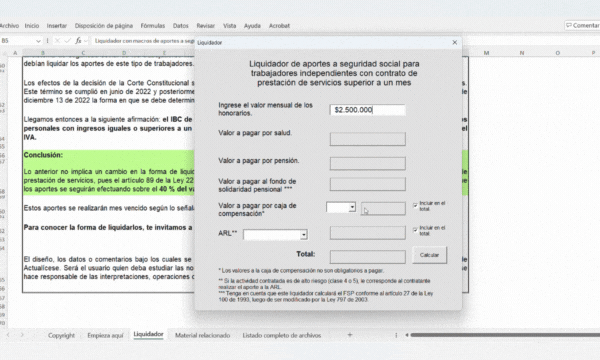Image resolution: width=600 pixels, height=360 pixels.
Task: Close the Liquidador dialog
Action: (454, 42)
